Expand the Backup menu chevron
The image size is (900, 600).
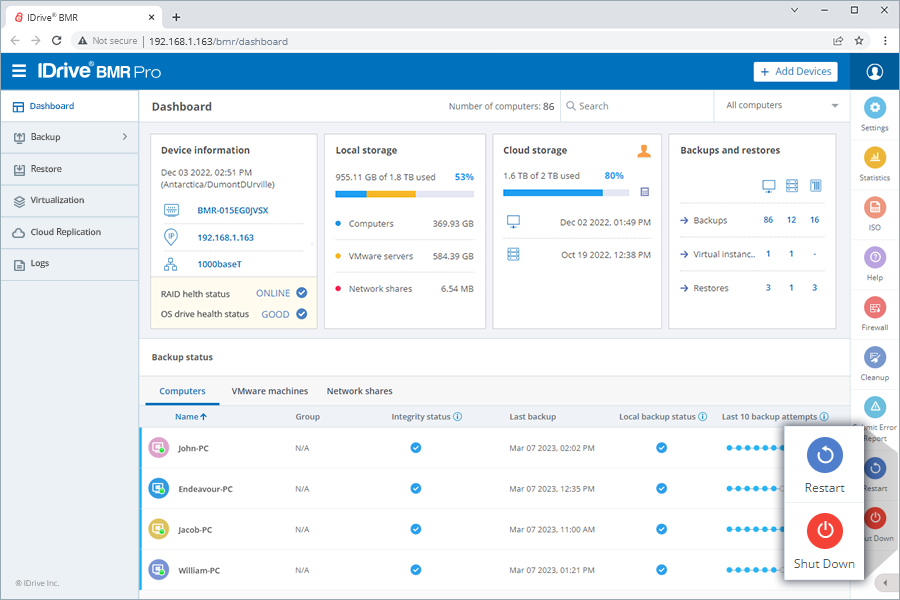125,137
